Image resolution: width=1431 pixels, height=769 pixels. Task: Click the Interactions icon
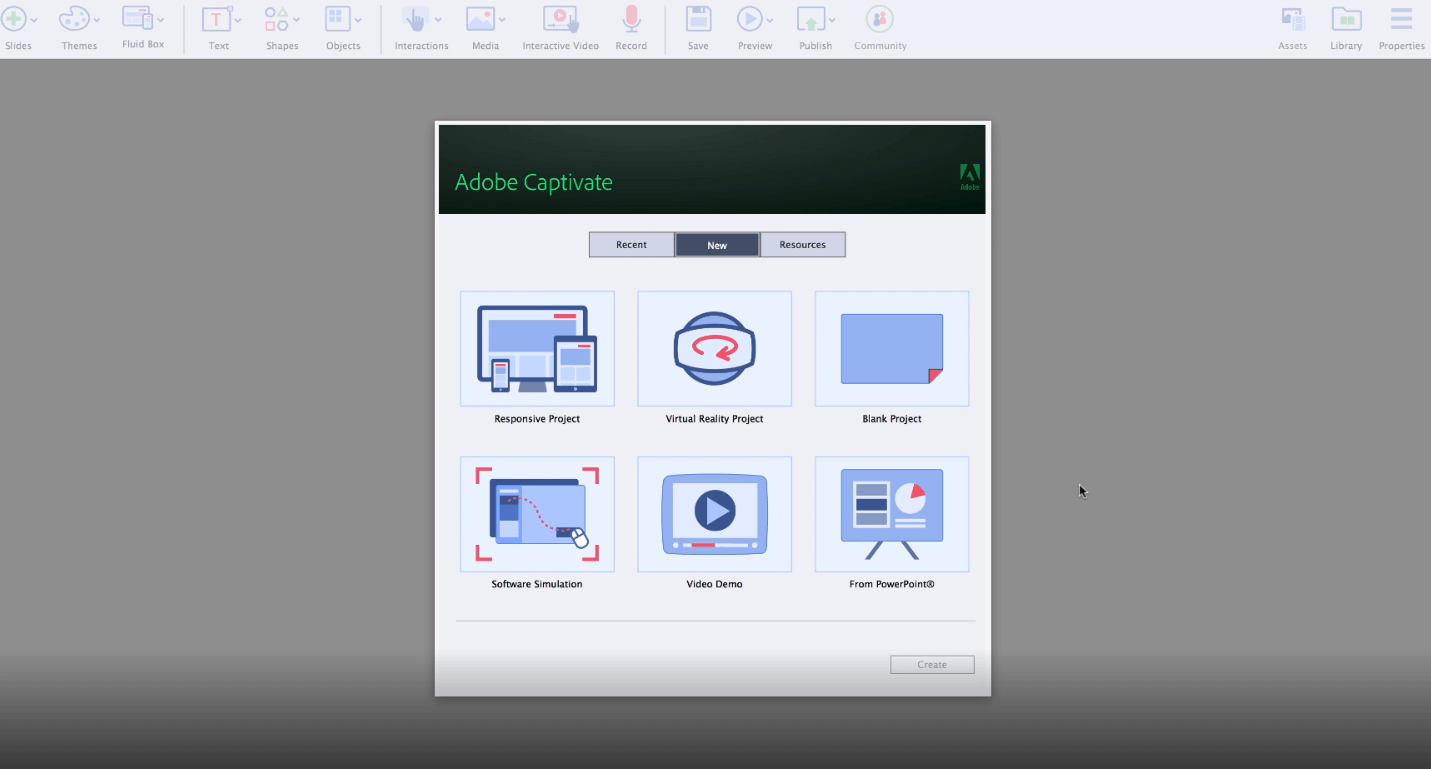[x=414, y=18]
